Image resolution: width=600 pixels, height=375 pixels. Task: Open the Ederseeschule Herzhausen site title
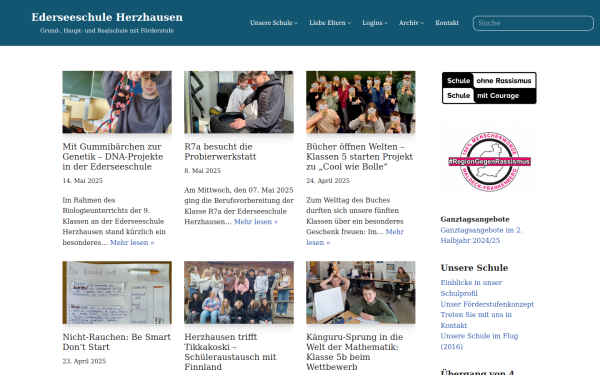point(107,17)
